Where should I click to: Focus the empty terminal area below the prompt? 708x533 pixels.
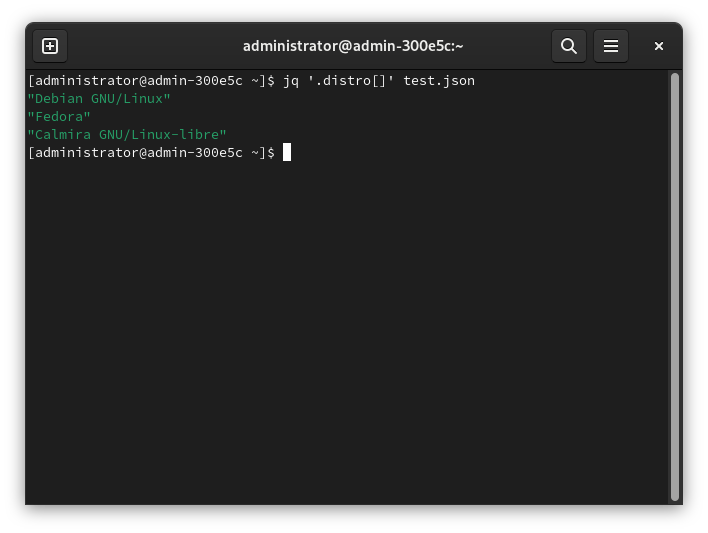[340, 330]
